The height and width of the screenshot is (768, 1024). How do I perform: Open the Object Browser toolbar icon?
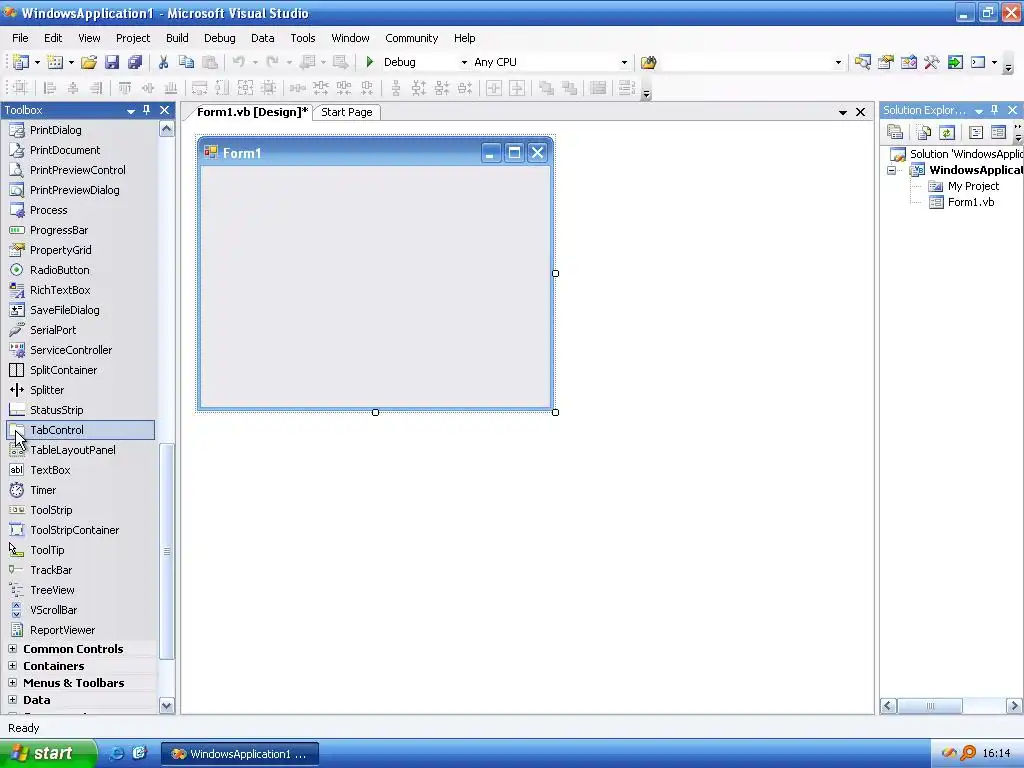click(908, 62)
